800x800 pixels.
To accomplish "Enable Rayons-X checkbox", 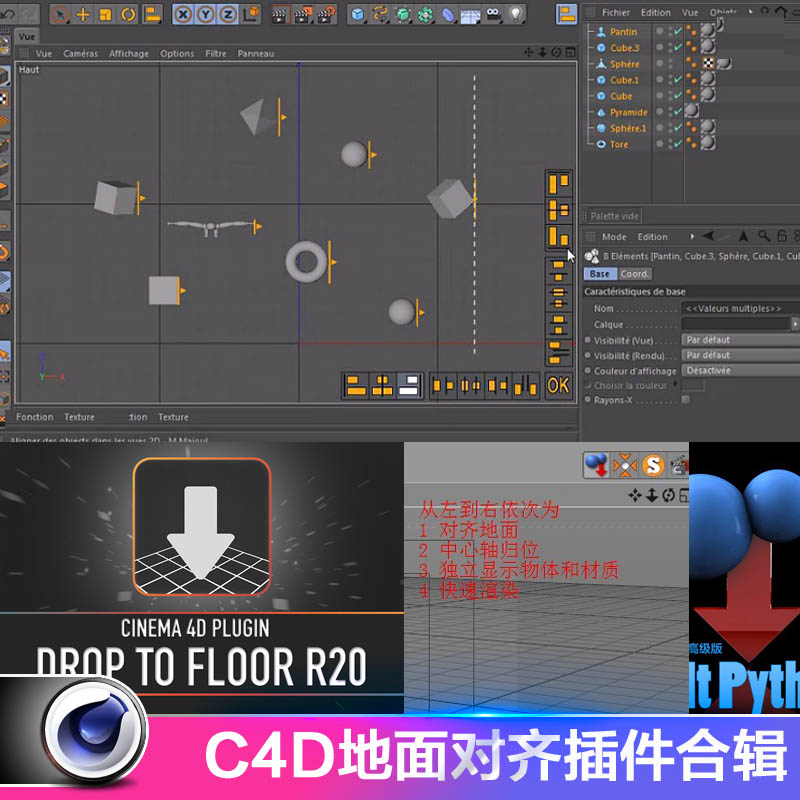I will [x=686, y=399].
